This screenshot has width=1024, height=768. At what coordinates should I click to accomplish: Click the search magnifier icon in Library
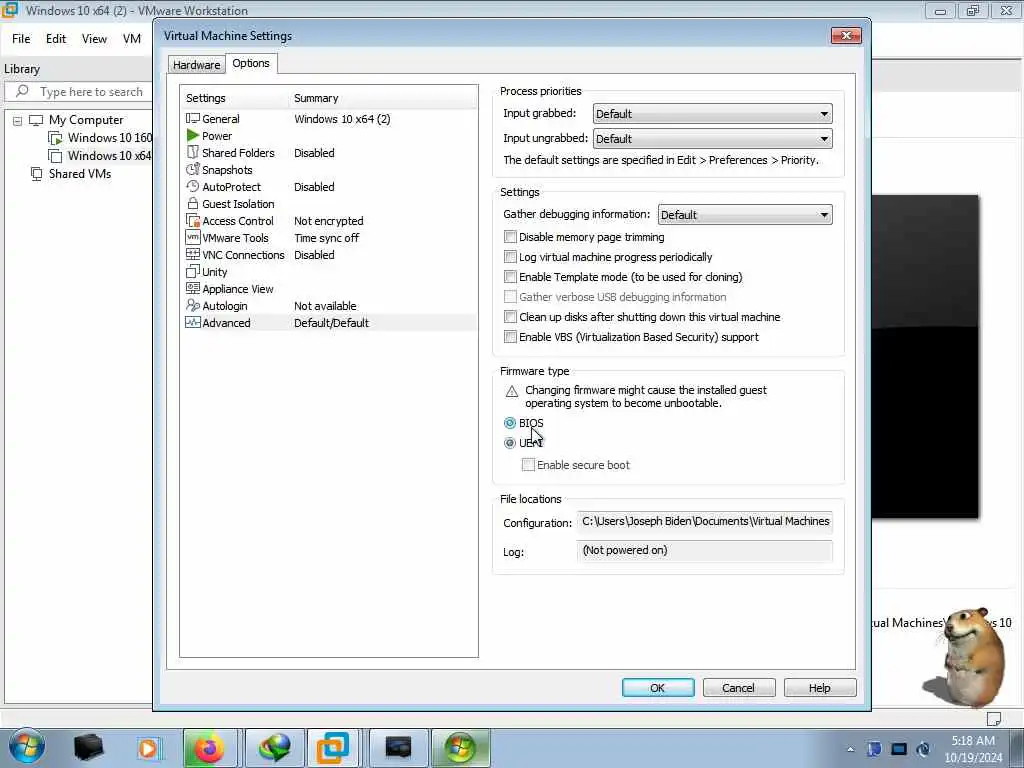(22, 91)
